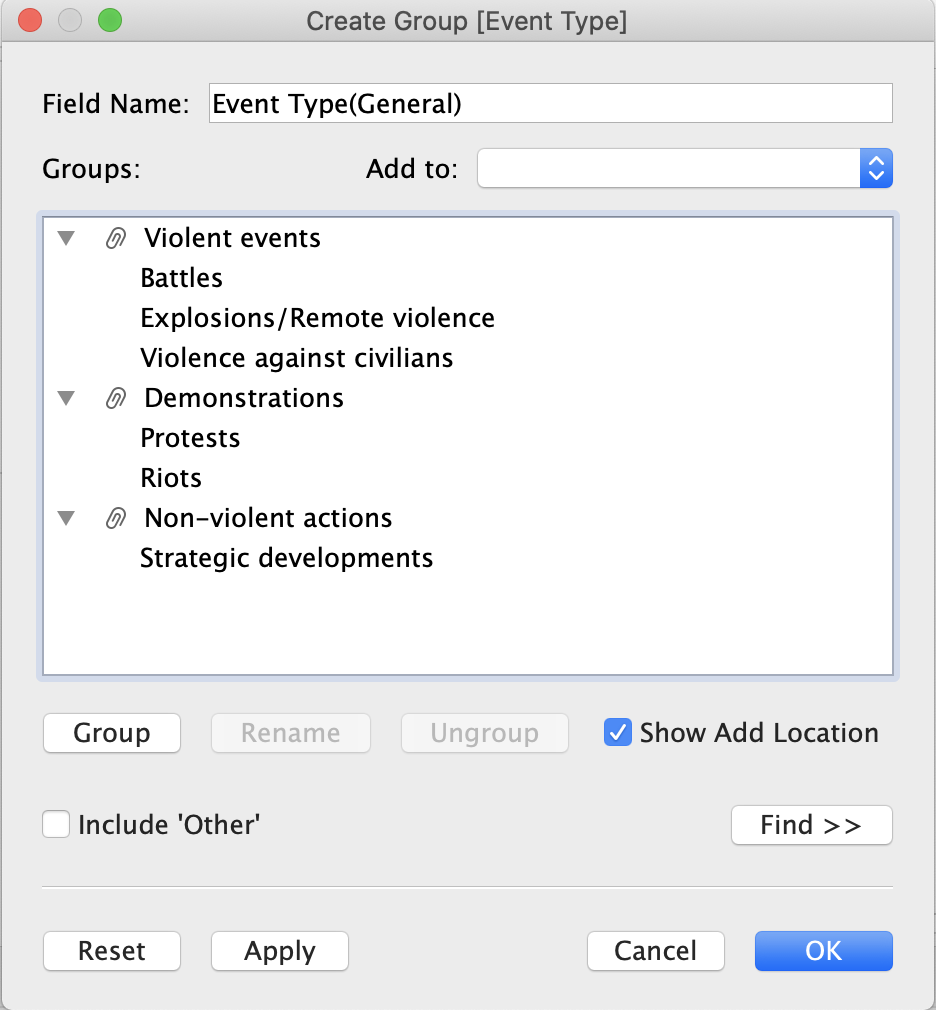Collapse the Violent events group

click(x=67, y=238)
